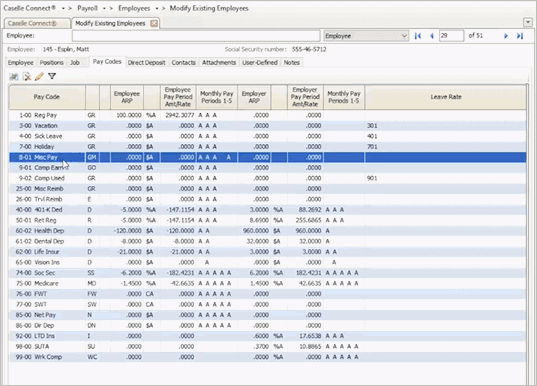Open the Employee search type dropdown
This screenshot has width=537, height=386.
366,36
